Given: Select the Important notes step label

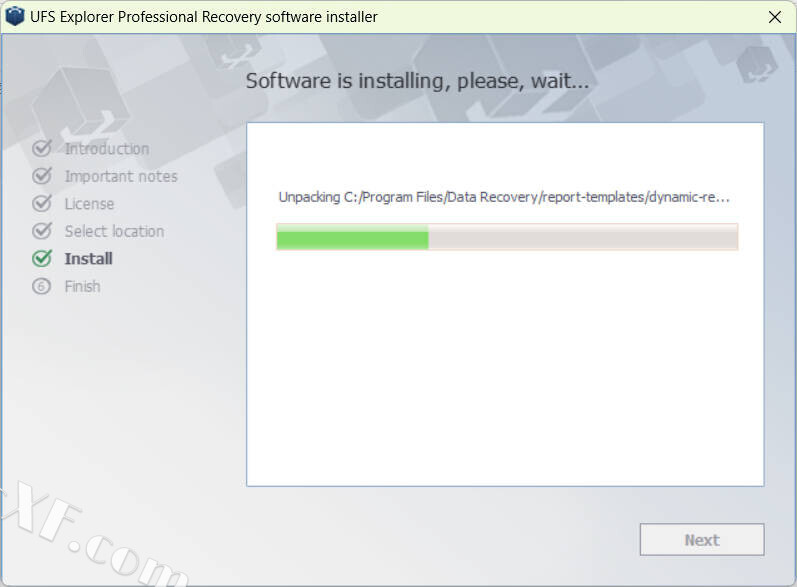Looking at the screenshot, I should (x=121, y=176).
